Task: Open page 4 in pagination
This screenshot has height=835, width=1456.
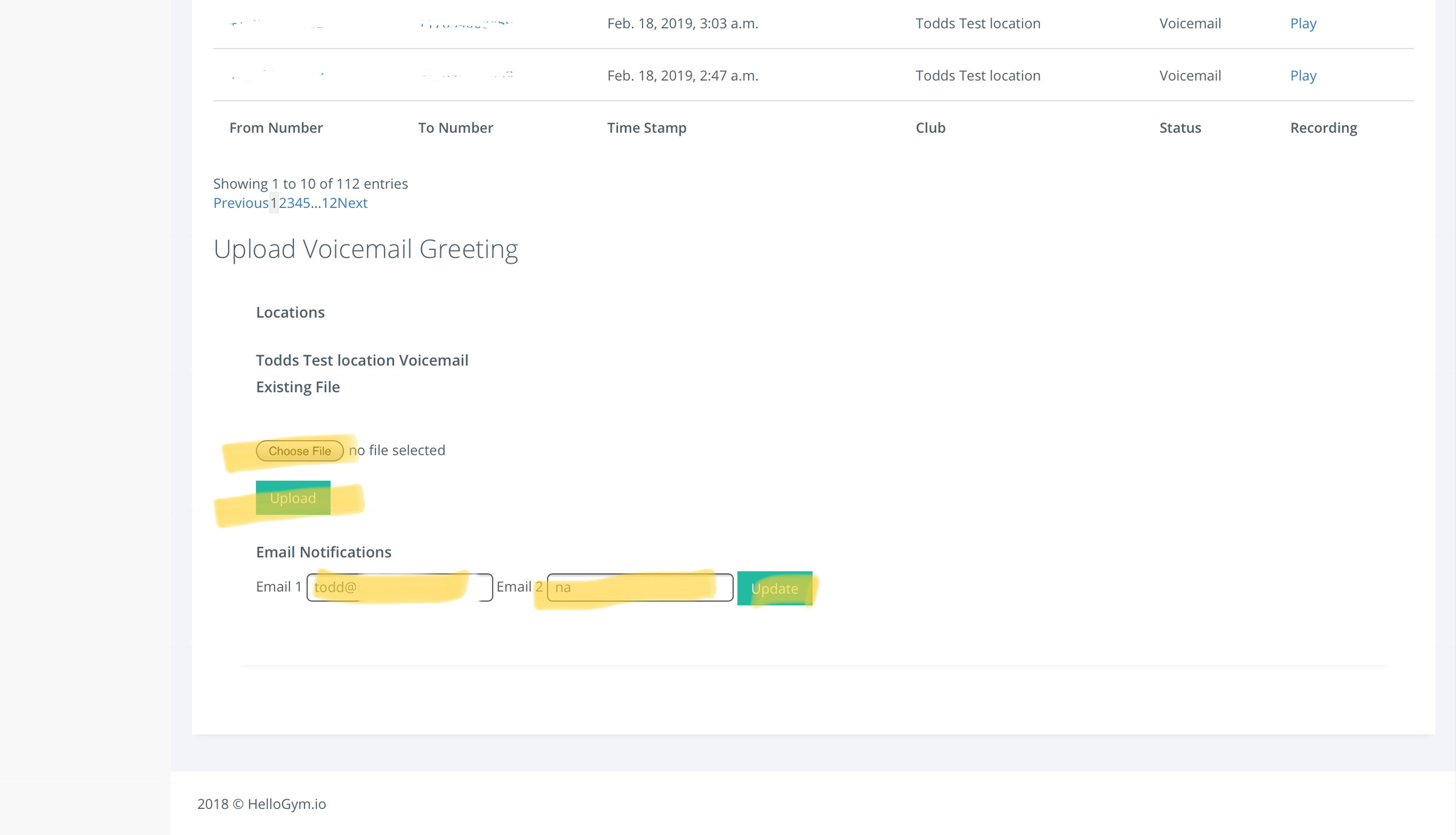Action: [x=298, y=203]
